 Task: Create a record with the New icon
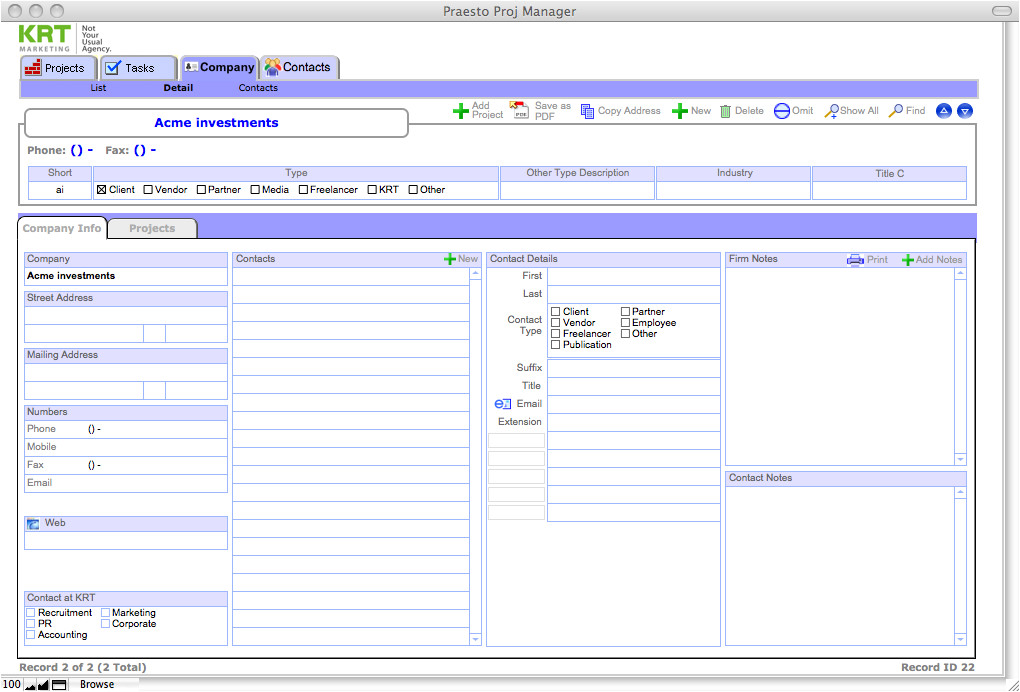[x=681, y=110]
